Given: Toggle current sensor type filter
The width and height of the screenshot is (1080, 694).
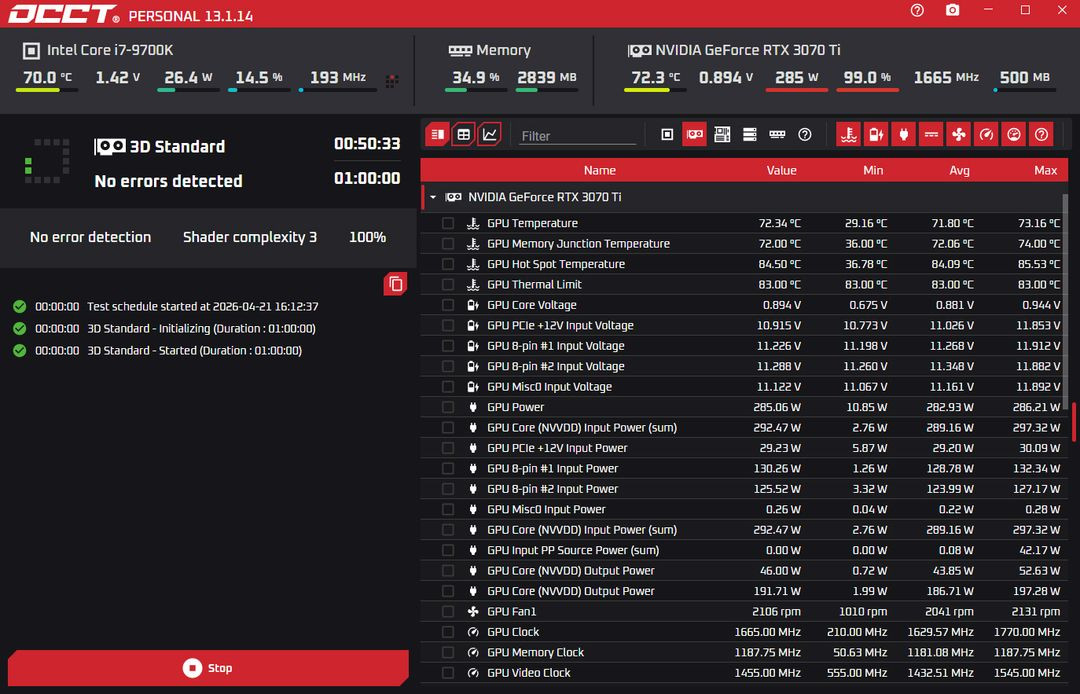Looking at the screenshot, I should 931,135.
